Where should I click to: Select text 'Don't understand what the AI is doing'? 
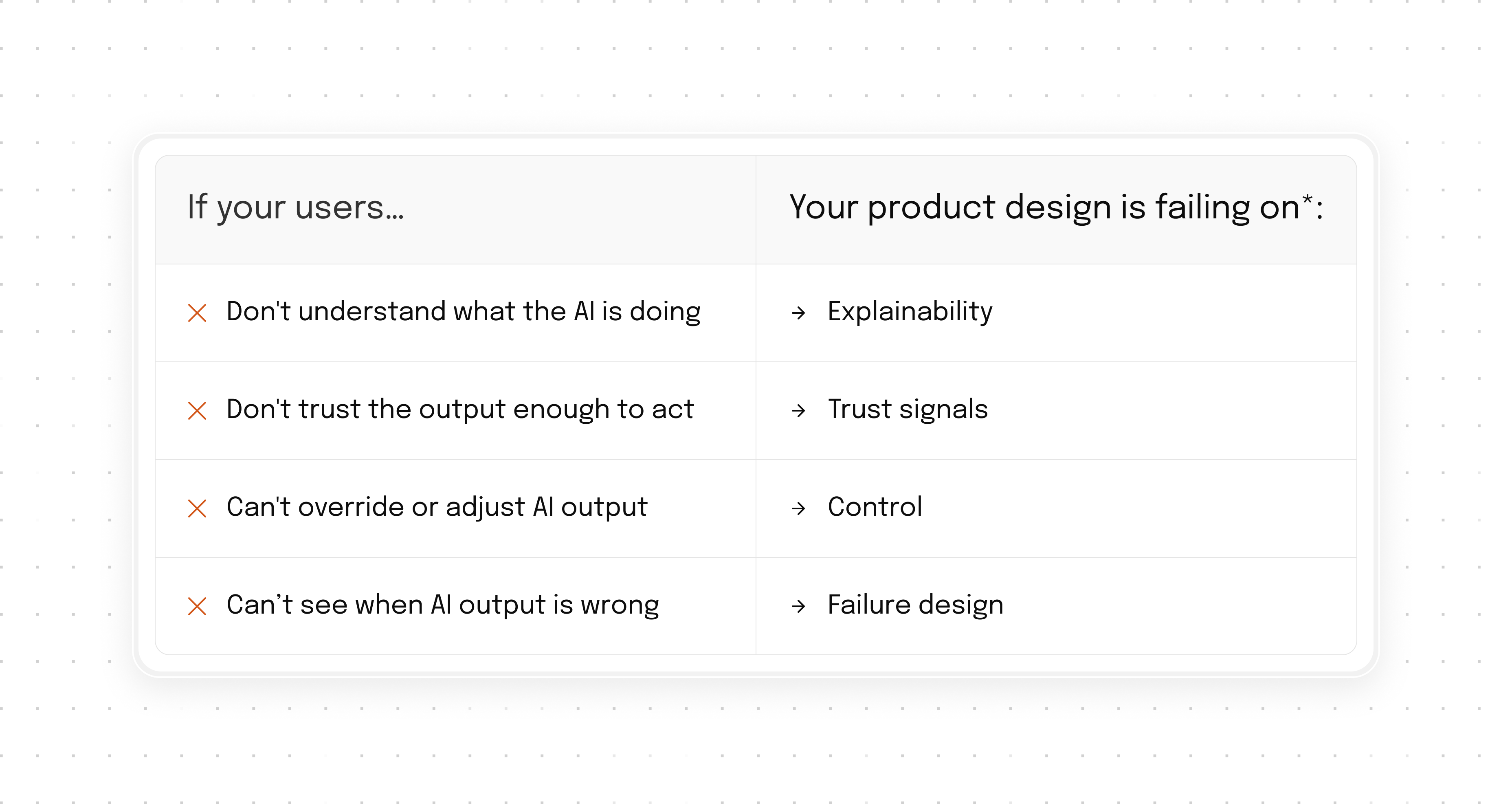tap(464, 312)
